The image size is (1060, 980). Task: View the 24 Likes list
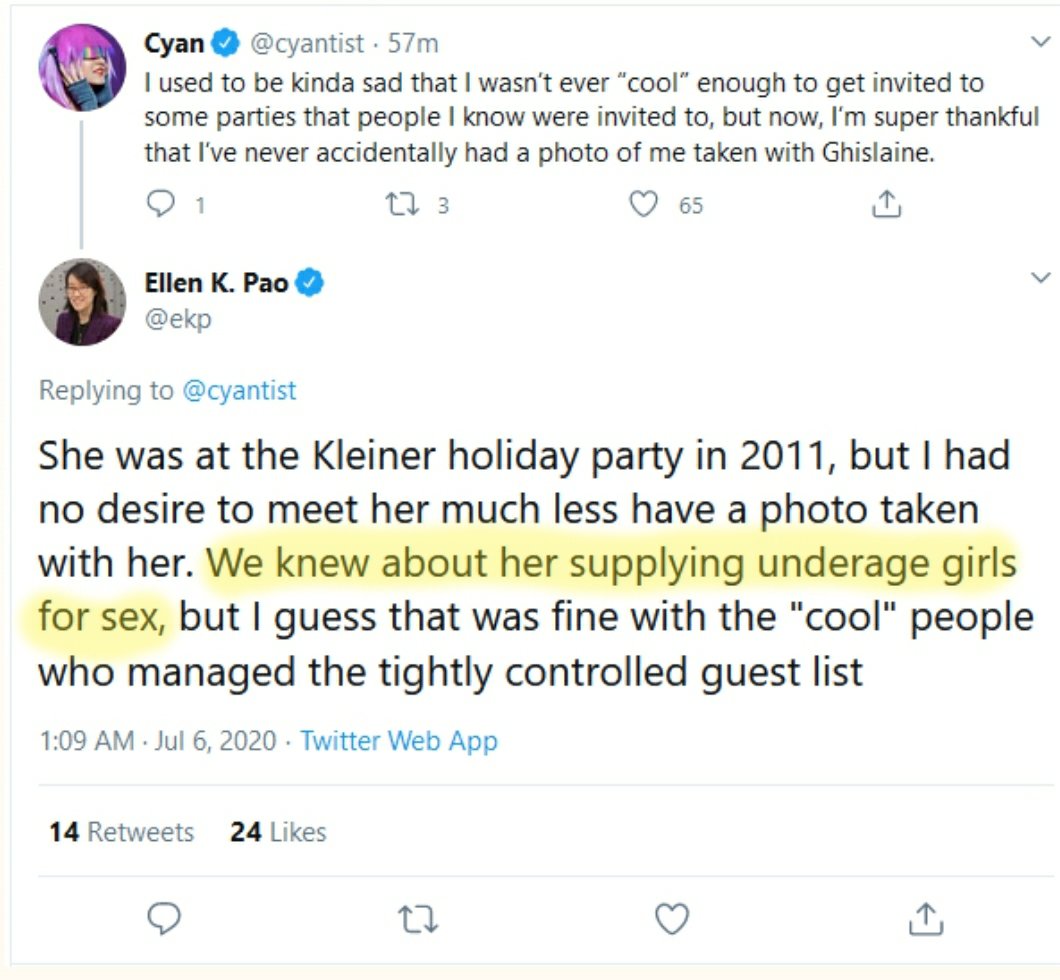click(278, 832)
